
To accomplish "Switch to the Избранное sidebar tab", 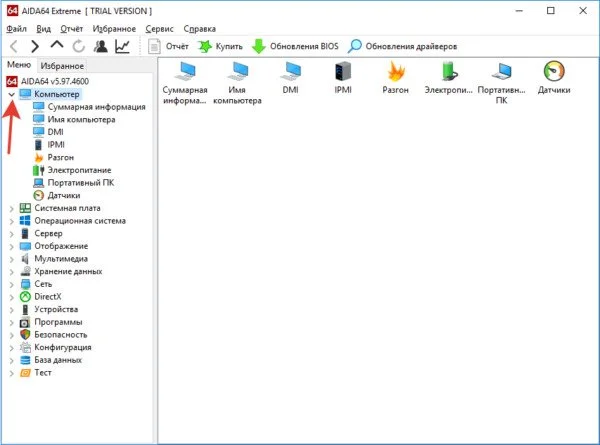I will tap(62, 66).
